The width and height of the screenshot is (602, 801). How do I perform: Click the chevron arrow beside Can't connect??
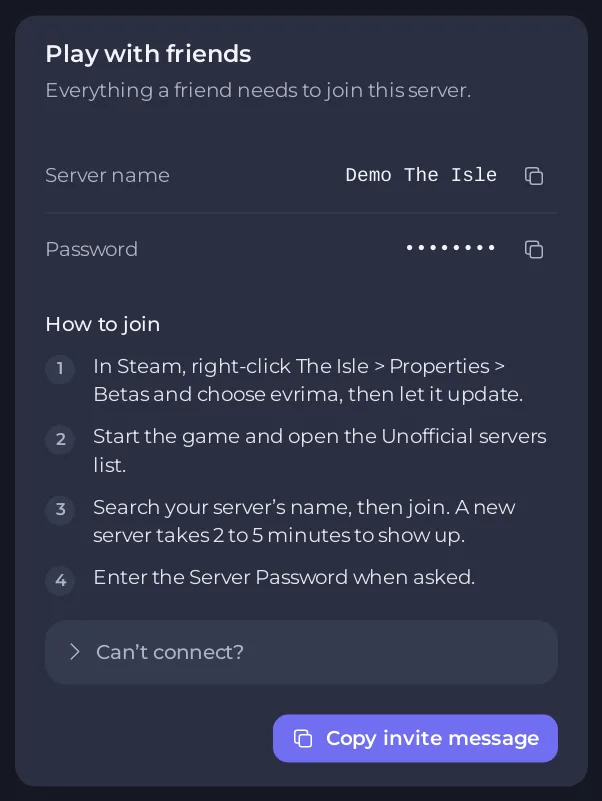(75, 652)
